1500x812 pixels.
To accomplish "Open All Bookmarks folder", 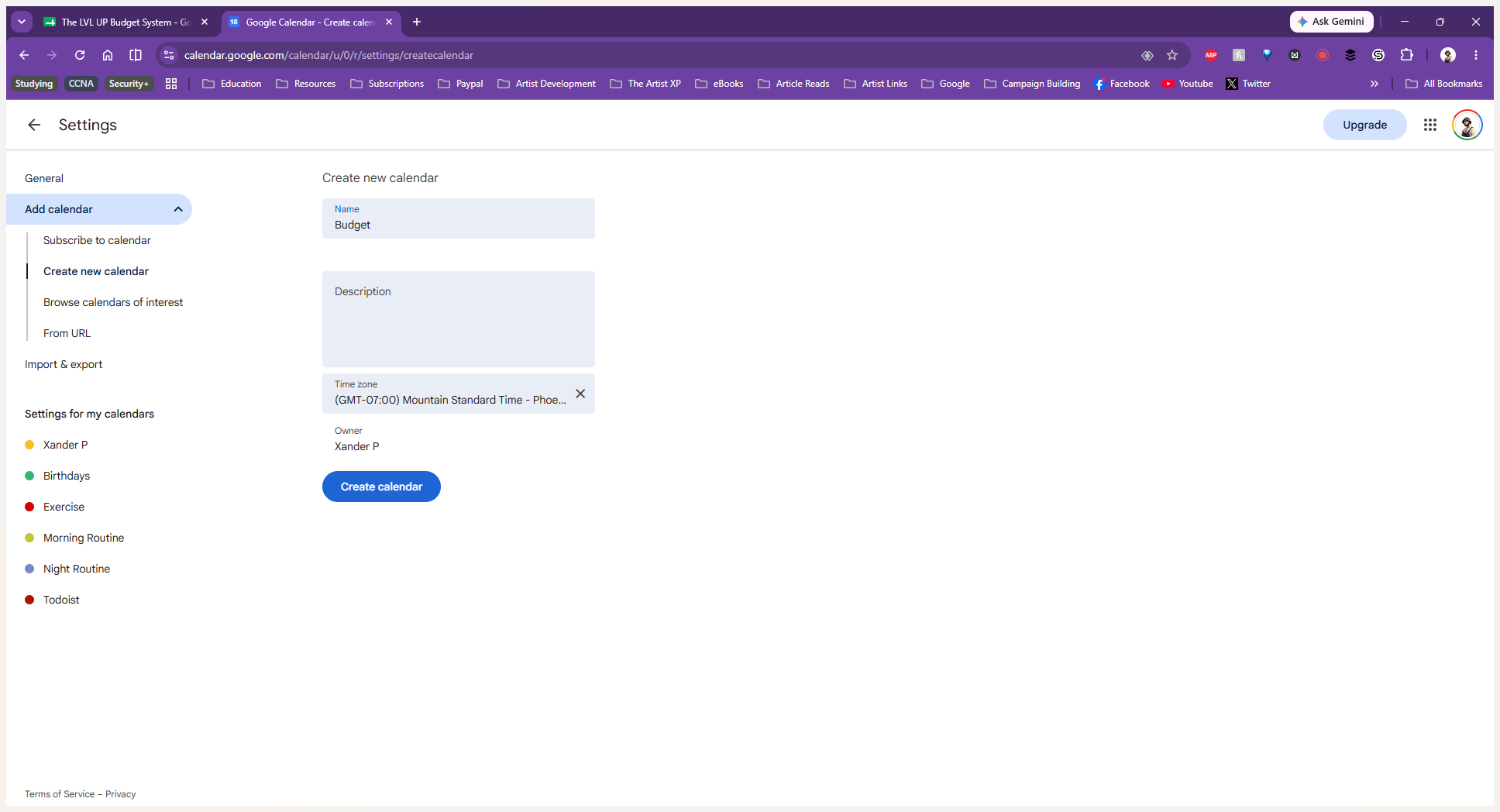I will pos(1444,84).
